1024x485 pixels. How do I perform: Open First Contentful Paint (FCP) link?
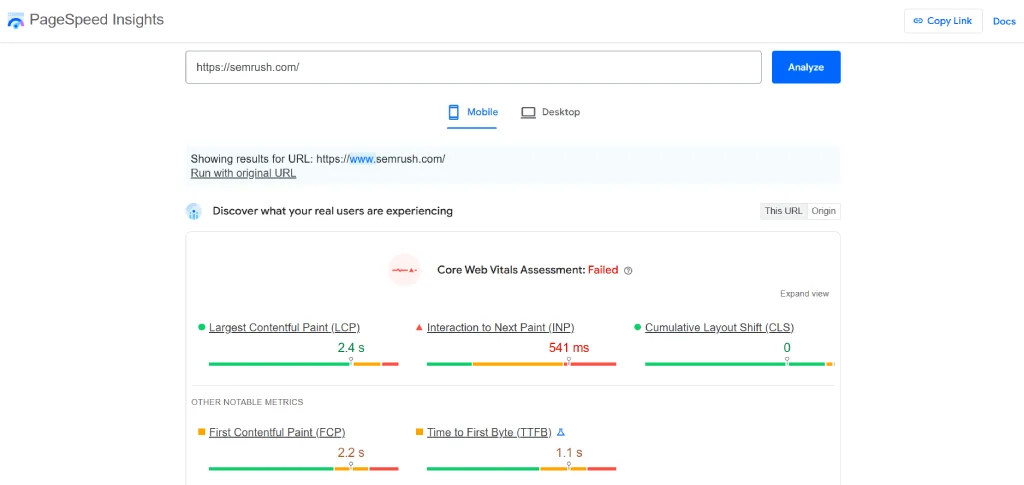277,432
